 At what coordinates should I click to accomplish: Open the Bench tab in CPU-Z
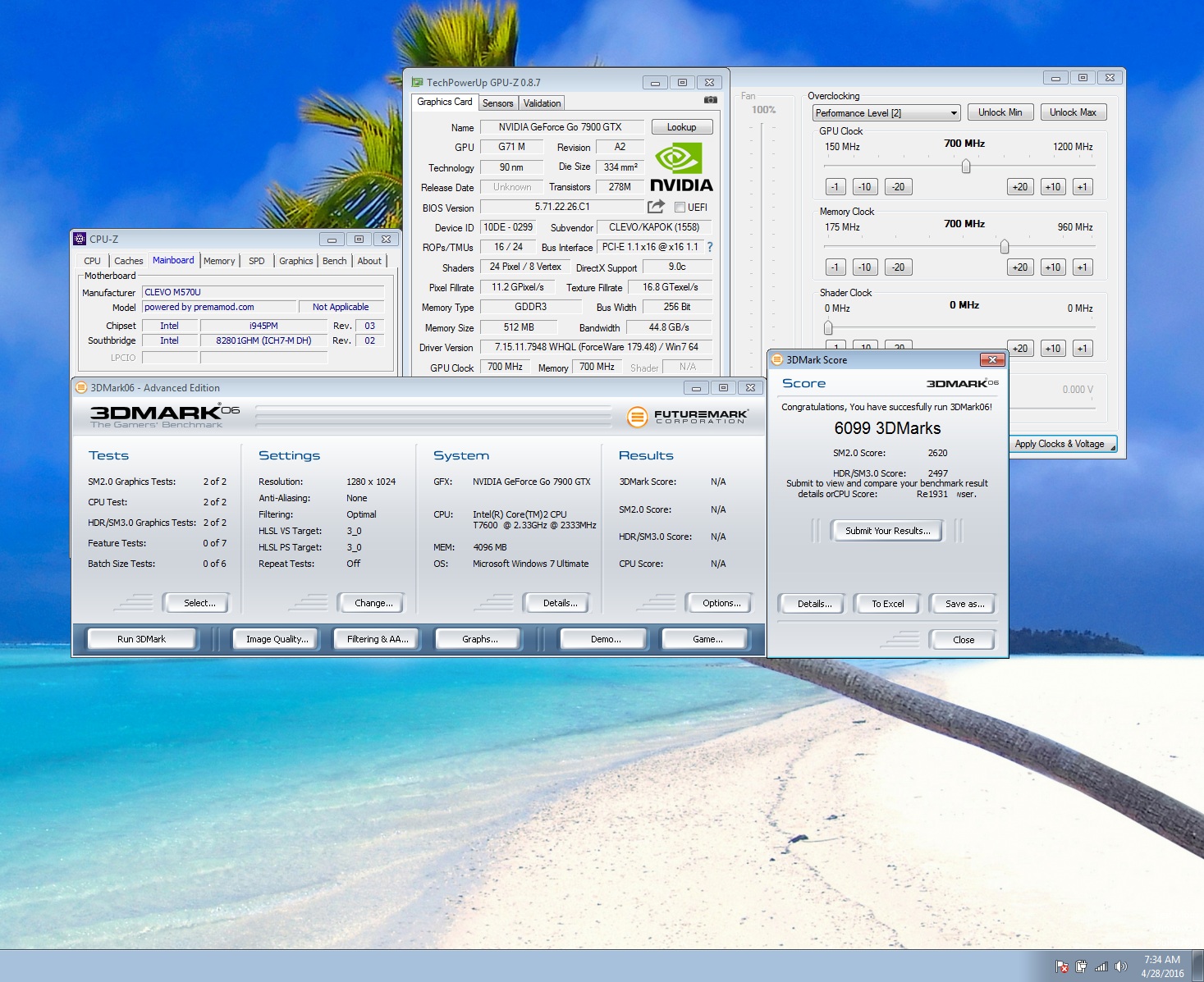(x=335, y=261)
